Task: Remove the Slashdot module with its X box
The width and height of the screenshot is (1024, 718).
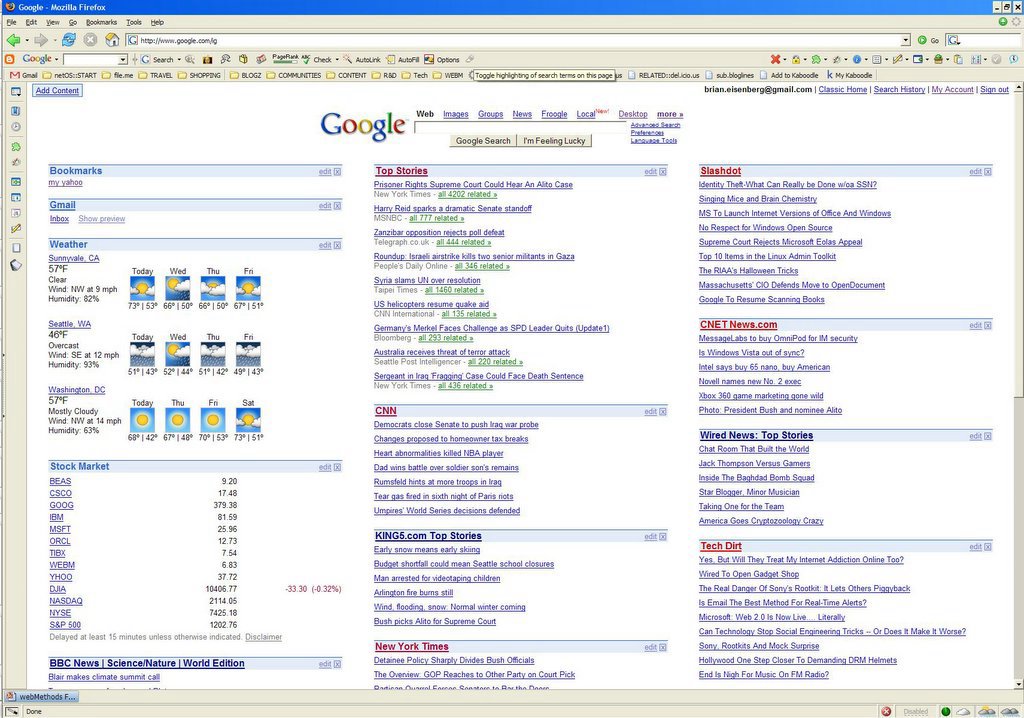Action: tap(987, 172)
